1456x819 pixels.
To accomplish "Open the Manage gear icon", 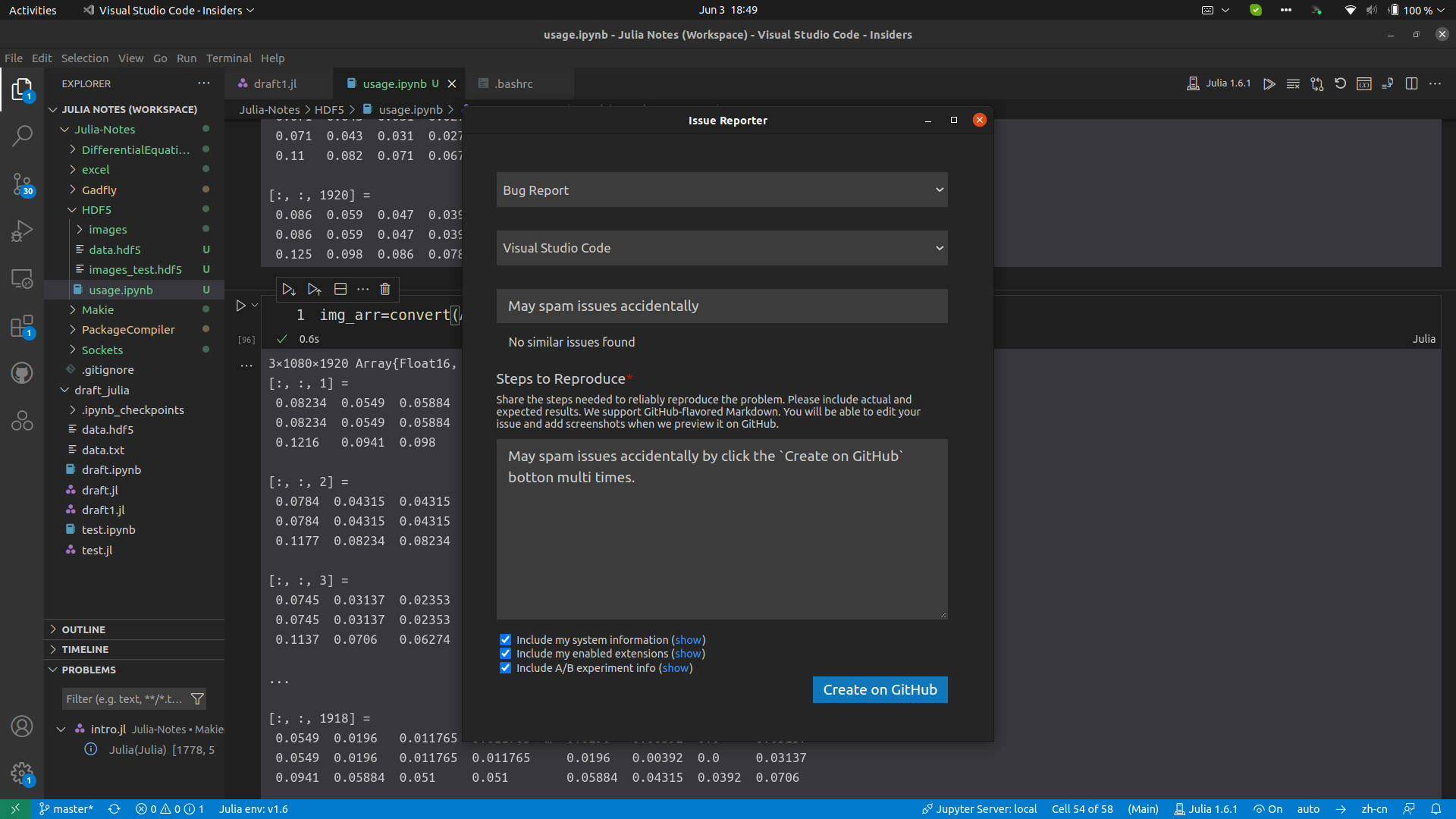I will [22, 773].
